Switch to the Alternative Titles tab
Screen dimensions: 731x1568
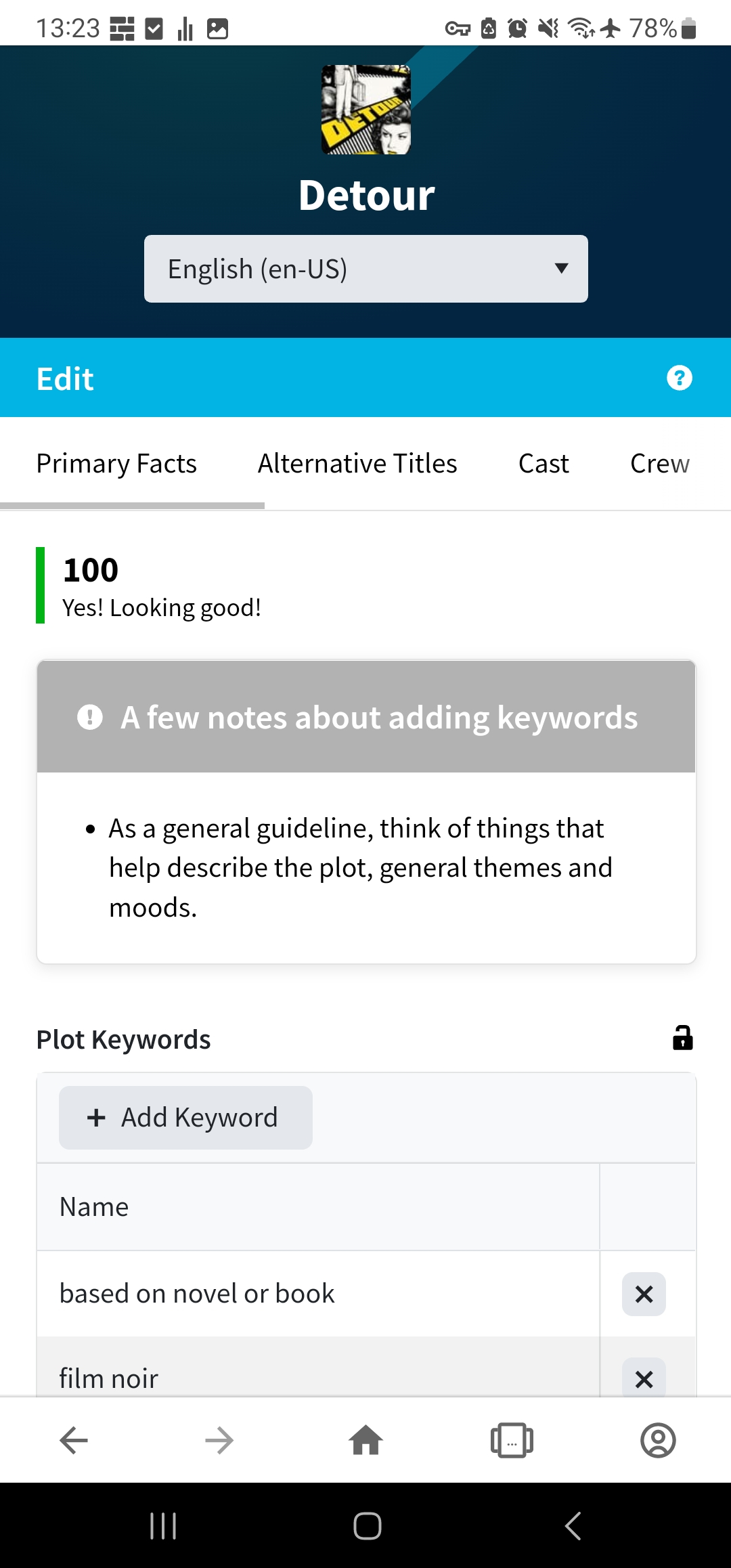pyautogui.click(x=357, y=464)
